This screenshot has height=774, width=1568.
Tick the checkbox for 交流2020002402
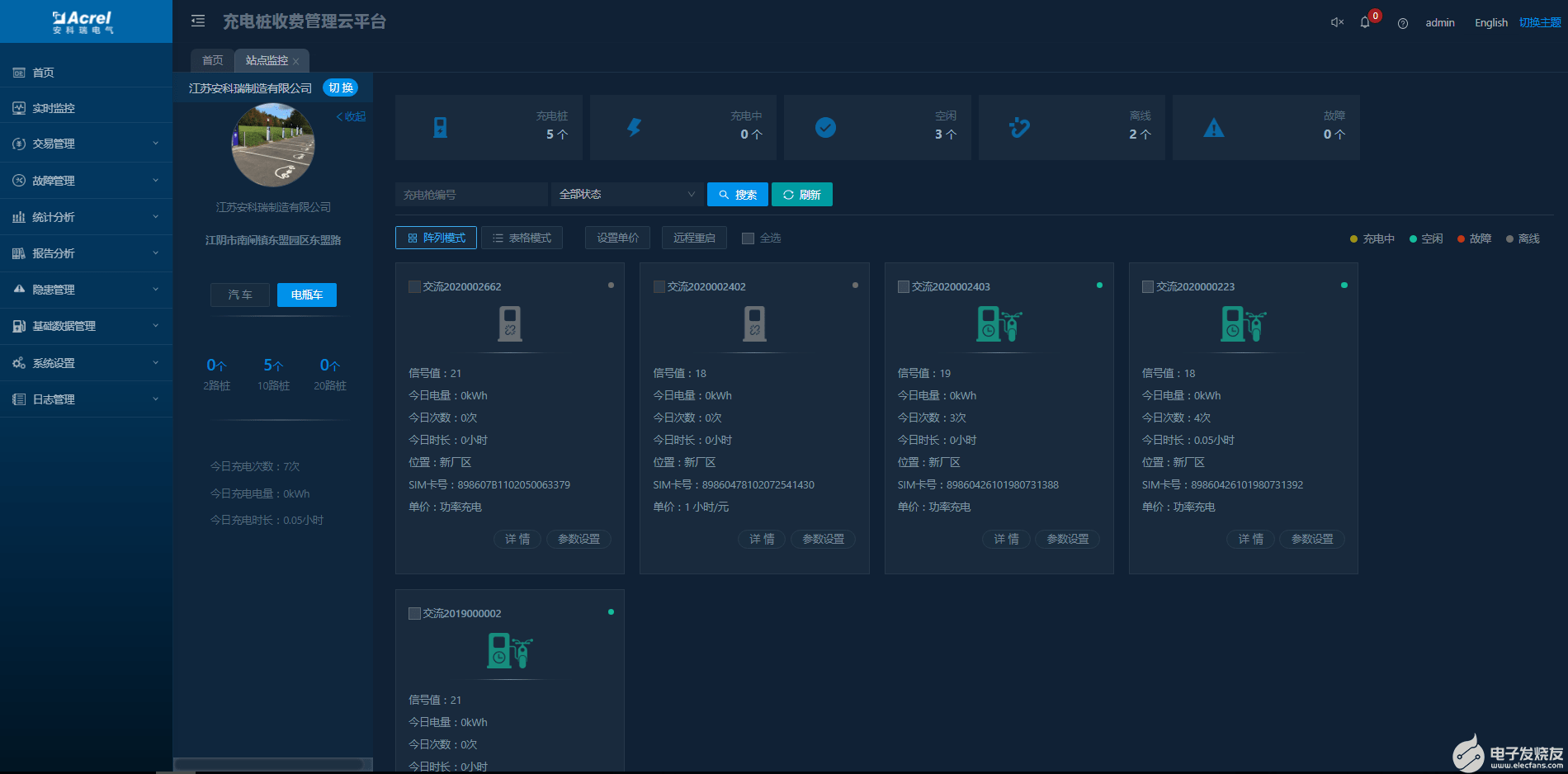659,286
